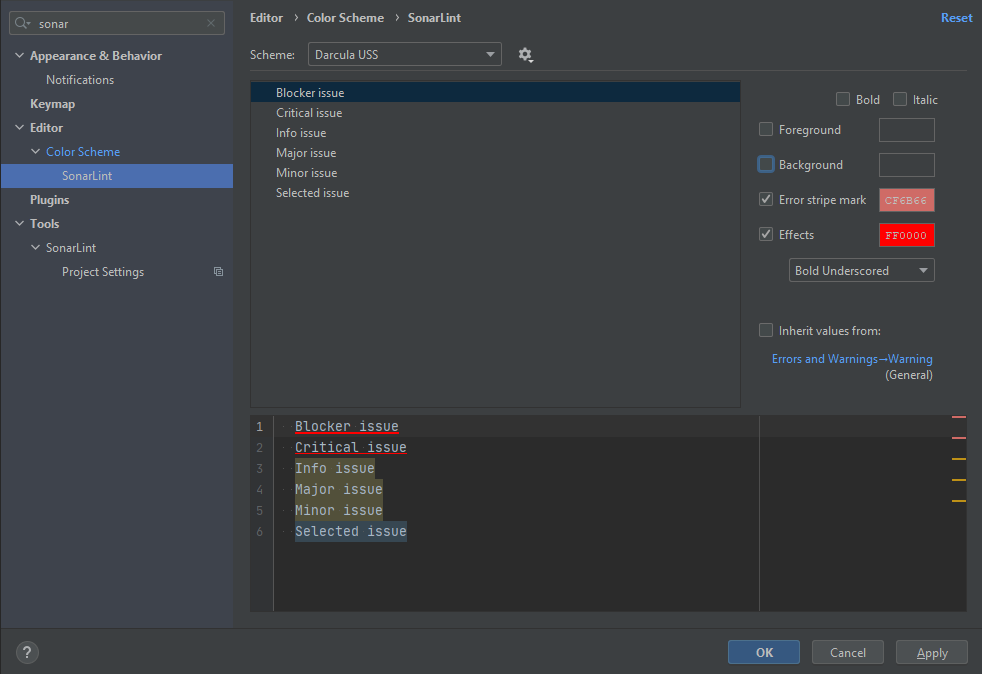Open the Bold Underscored effect type dropdown
Viewport: 982px width, 674px height.
(x=861, y=270)
